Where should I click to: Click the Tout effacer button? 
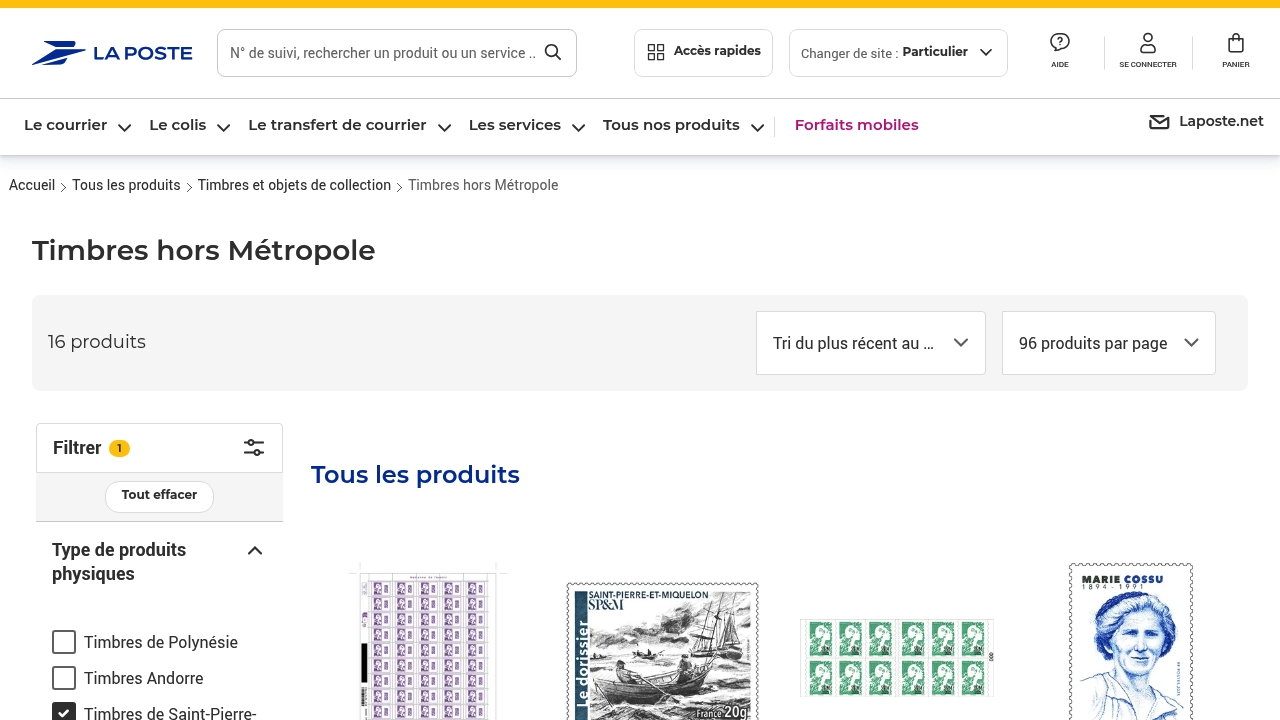159,496
